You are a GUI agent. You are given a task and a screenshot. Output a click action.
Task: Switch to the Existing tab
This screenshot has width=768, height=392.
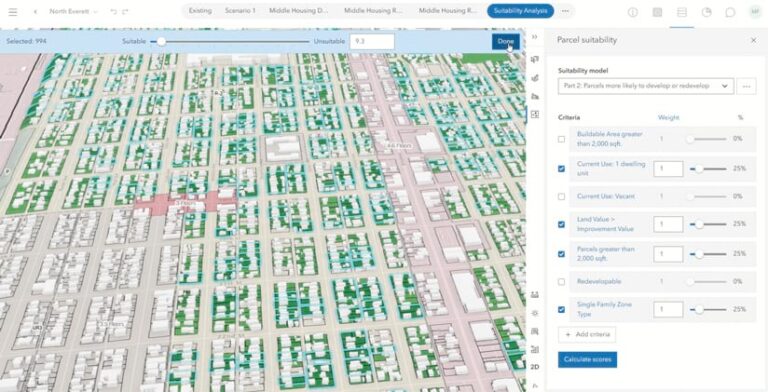point(200,11)
